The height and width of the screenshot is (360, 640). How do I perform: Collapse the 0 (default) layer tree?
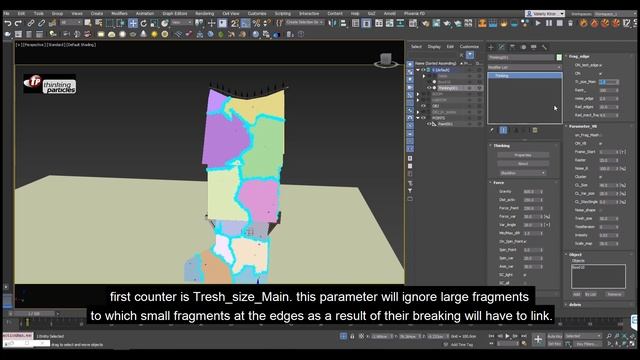click(418, 70)
